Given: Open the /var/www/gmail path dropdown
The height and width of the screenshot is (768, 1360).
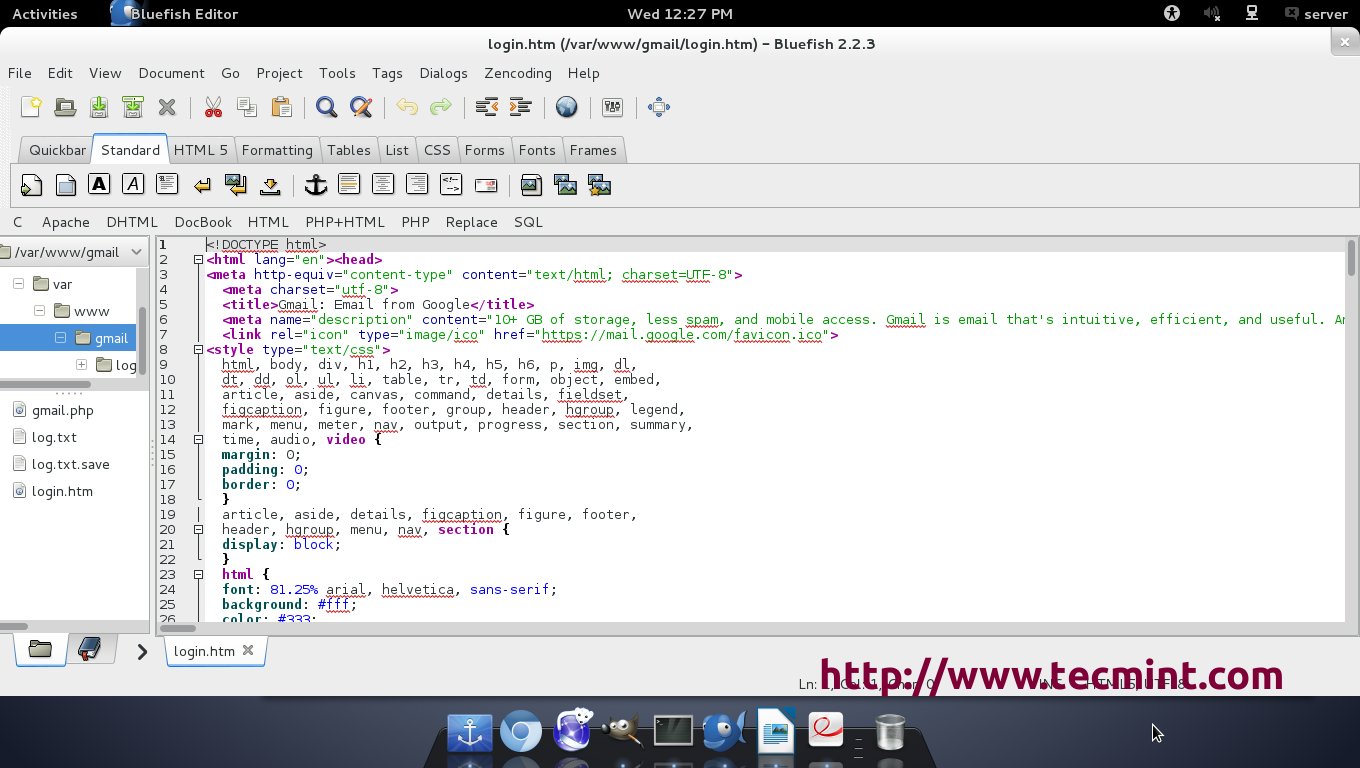Looking at the screenshot, I should point(136,252).
